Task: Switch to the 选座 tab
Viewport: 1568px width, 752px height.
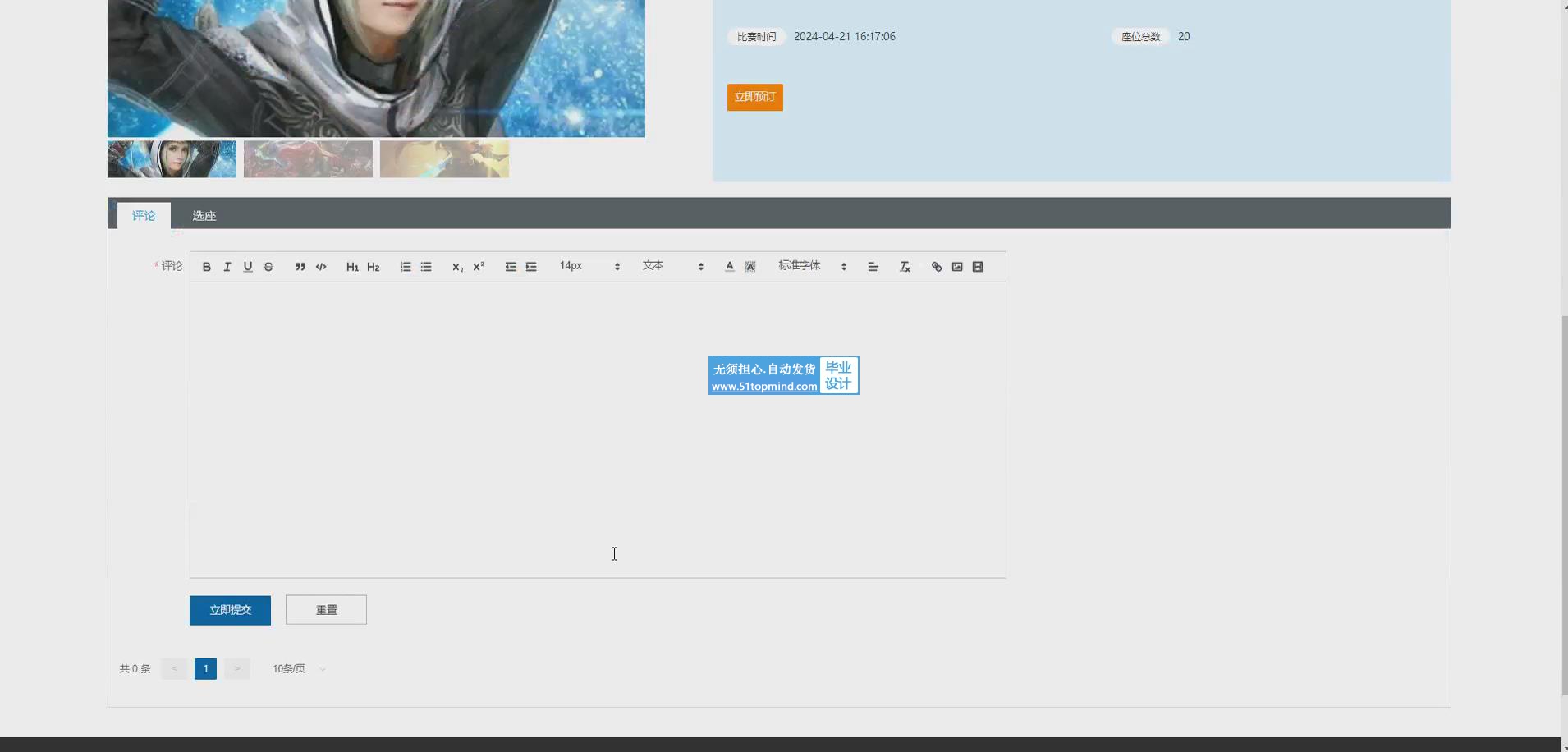Action: pyautogui.click(x=204, y=216)
